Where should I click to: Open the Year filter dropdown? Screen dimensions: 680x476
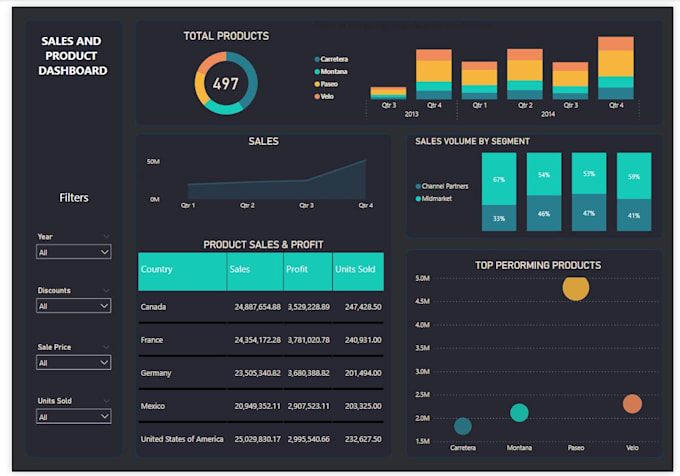click(74, 252)
